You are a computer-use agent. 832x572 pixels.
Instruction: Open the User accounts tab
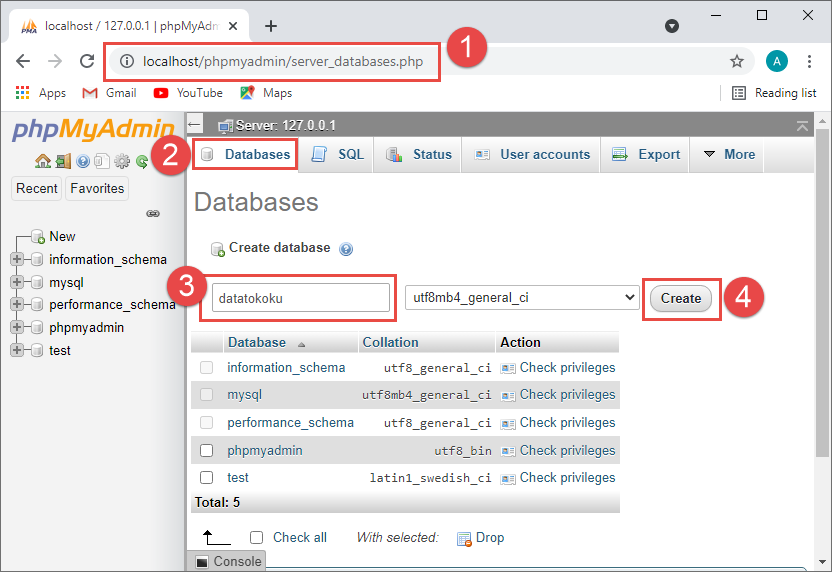[x=532, y=154]
